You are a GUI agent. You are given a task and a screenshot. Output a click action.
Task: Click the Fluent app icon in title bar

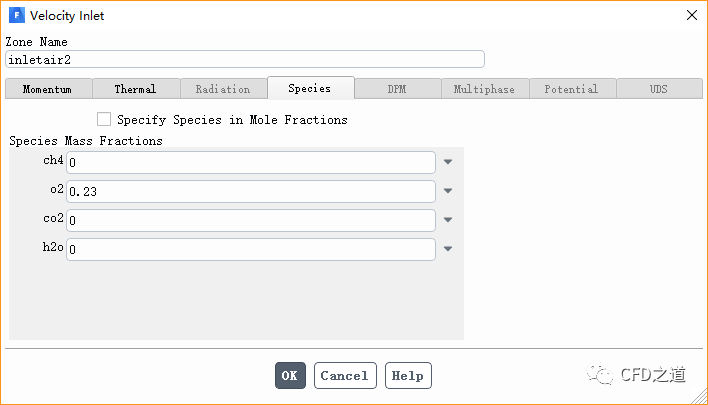coord(17,15)
